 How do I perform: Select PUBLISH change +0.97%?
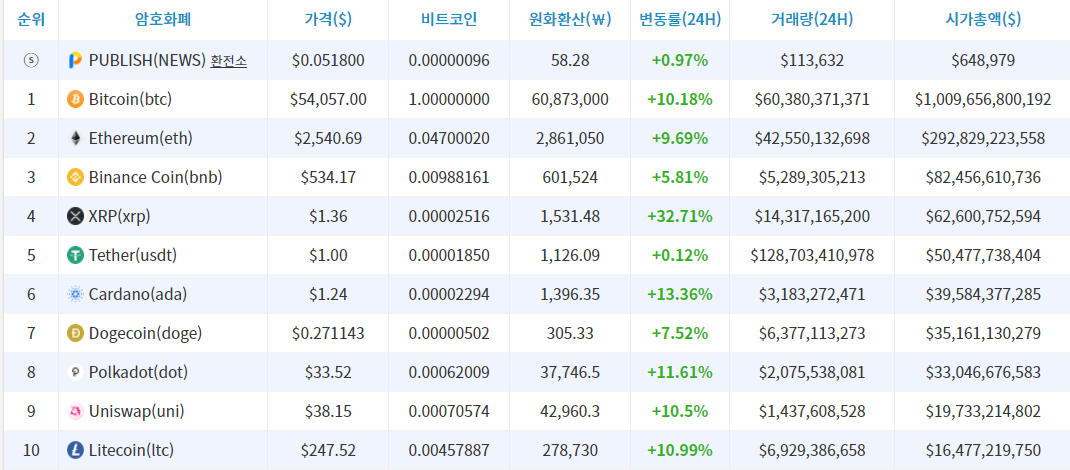click(680, 61)
